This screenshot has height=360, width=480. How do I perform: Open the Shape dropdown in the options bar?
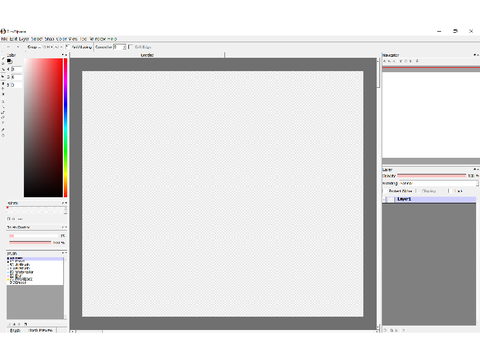click(45, 47)
